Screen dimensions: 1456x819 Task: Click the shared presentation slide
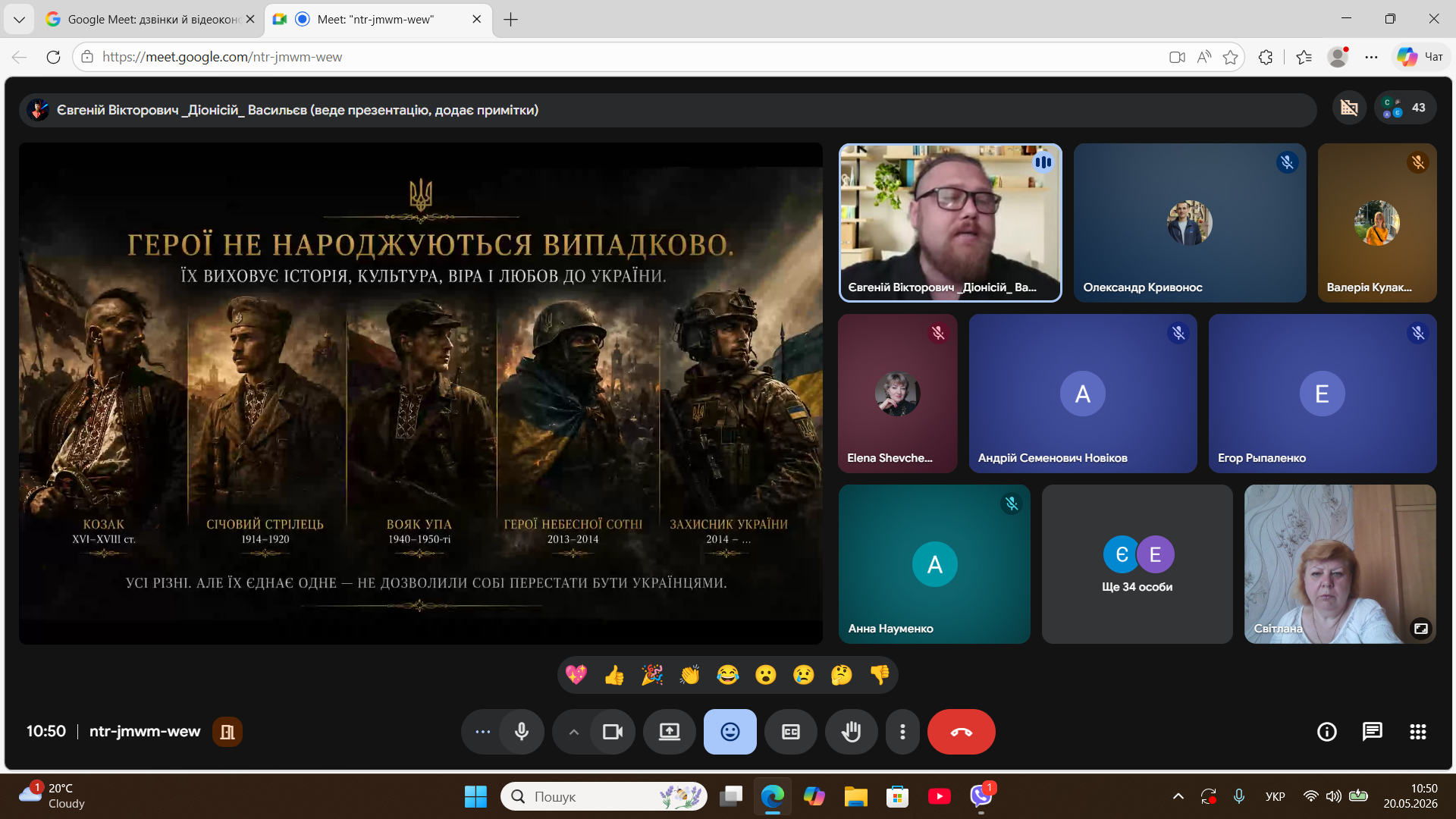(421, 394)
